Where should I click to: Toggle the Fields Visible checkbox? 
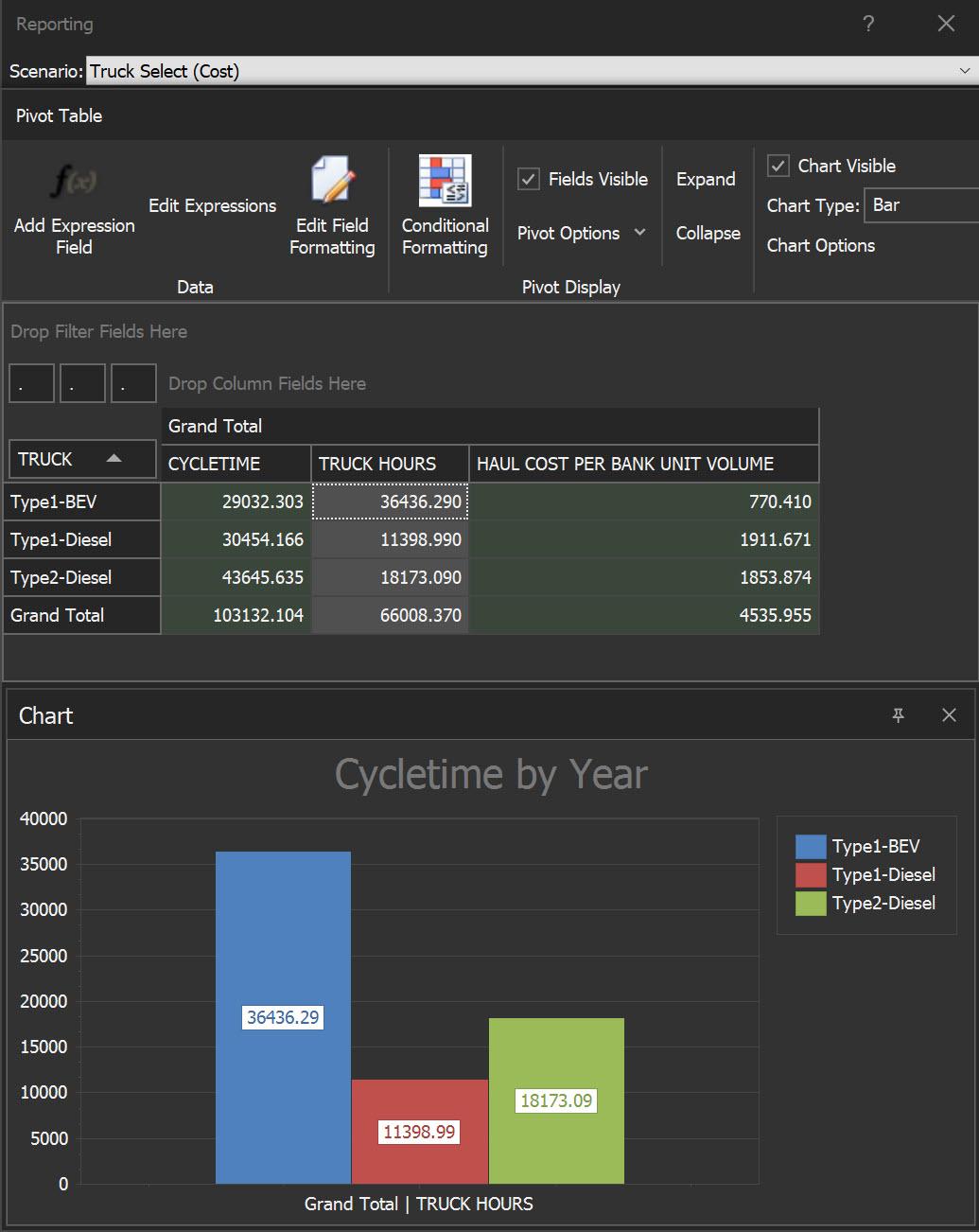[x=529, y=179]
